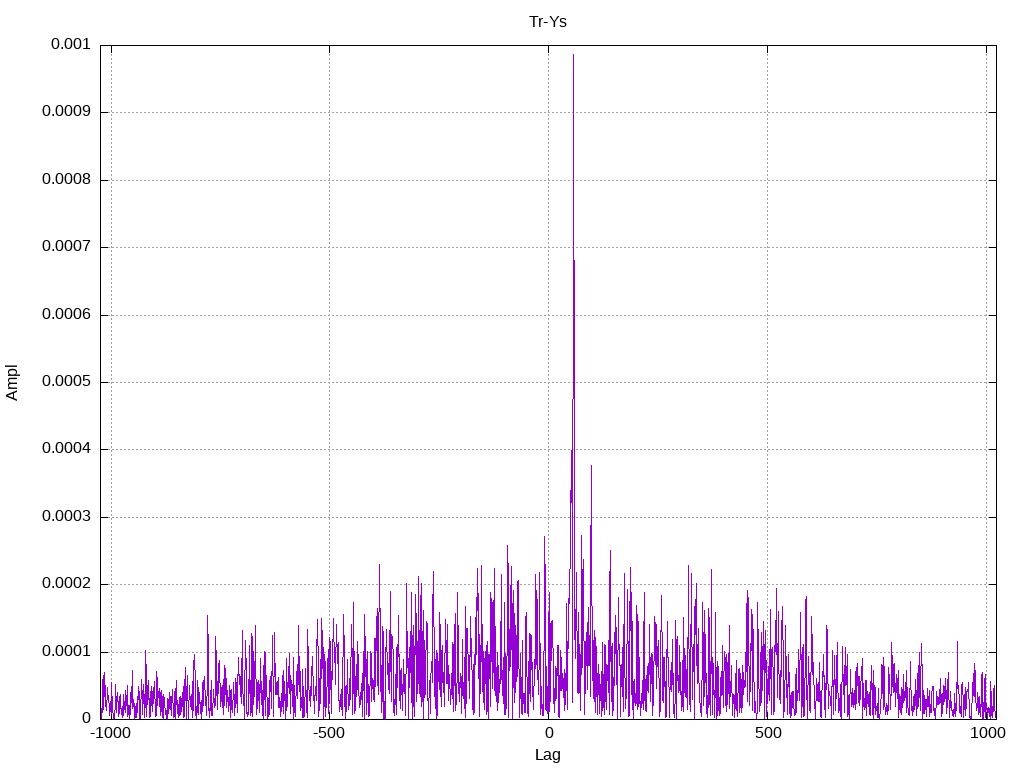Viewport: 1024px width, 768px height.
Task: Click the 1000 x-axis tick label
Action: [x=987, y=733]
